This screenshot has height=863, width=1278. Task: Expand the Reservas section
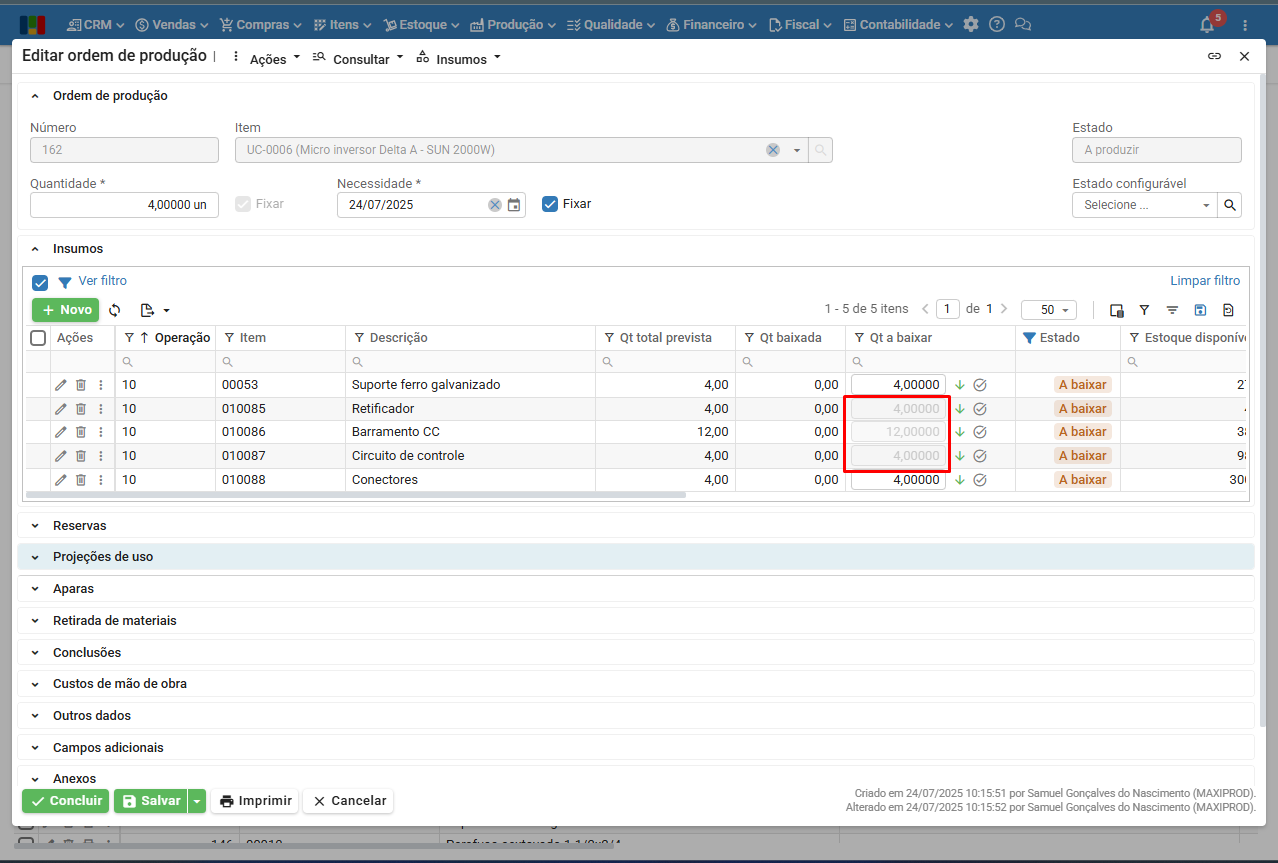point(79,526)
